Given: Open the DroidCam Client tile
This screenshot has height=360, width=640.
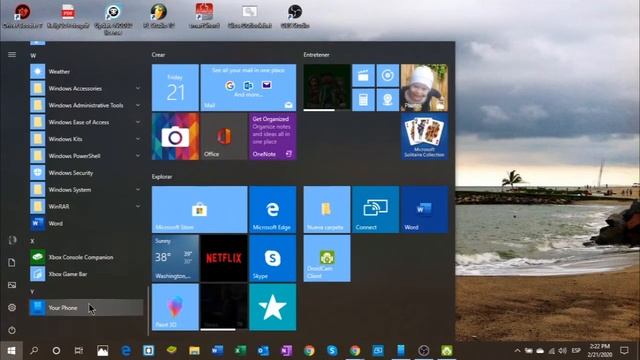Looking at the screenshot, I should point(327,258).
